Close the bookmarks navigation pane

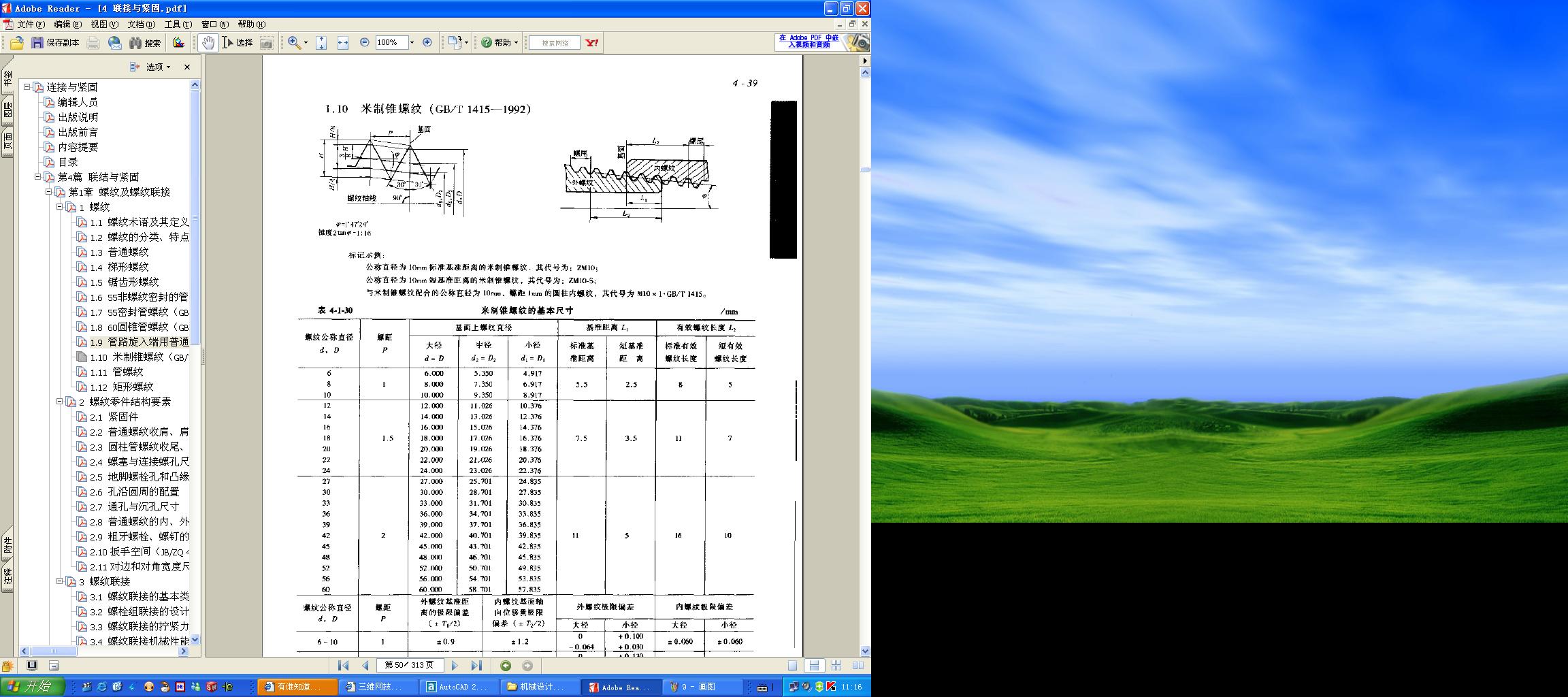pyautogui.click(x=187, y=67)
